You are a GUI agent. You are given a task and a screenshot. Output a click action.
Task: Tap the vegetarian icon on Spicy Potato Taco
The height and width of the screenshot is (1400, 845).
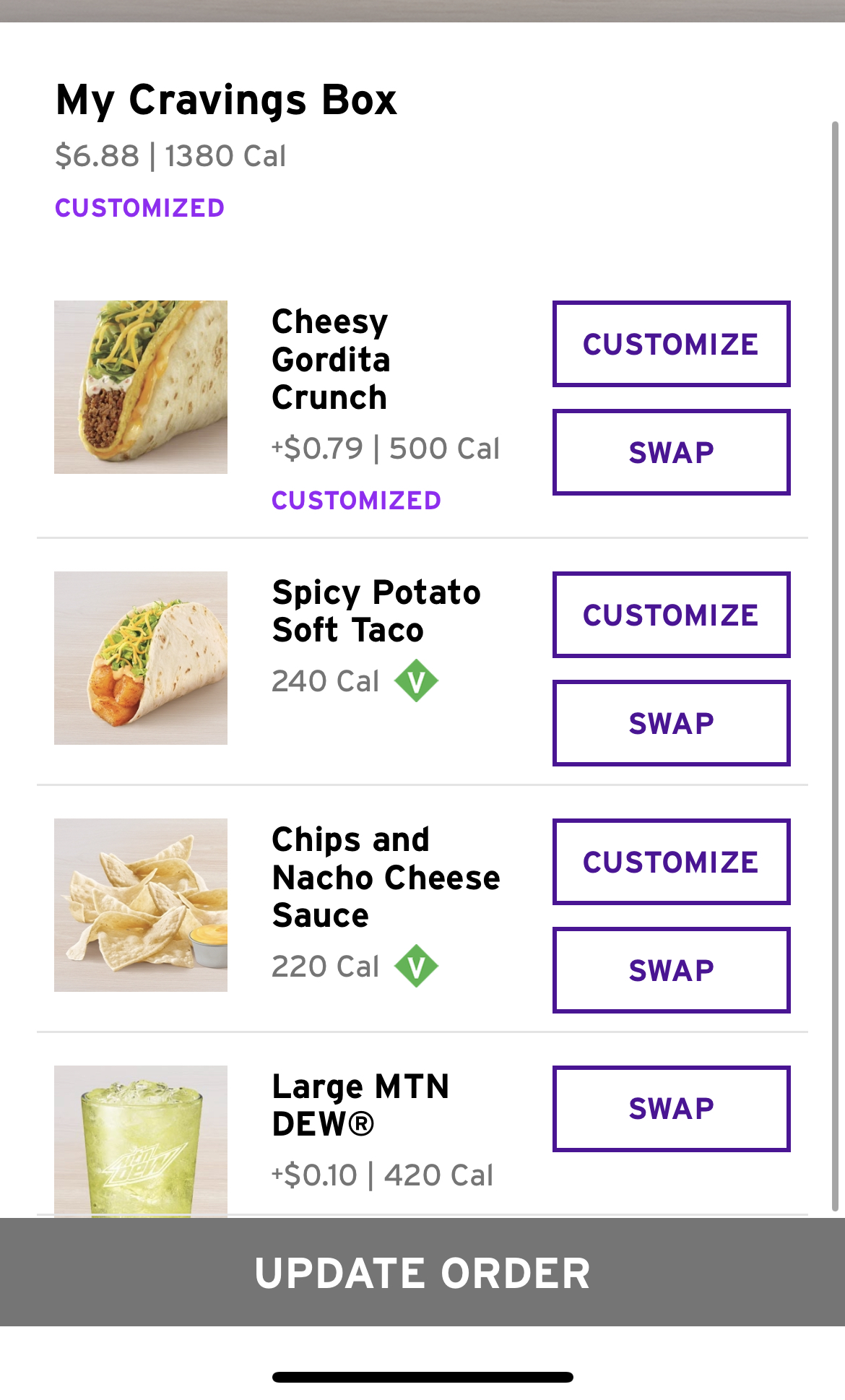pos(416,680)
